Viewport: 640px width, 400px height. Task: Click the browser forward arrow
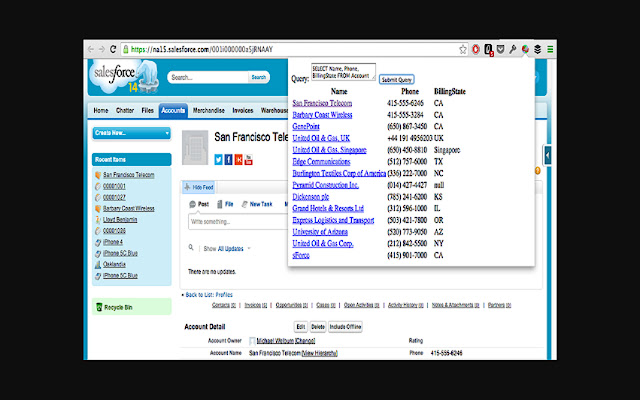point(102,49)
